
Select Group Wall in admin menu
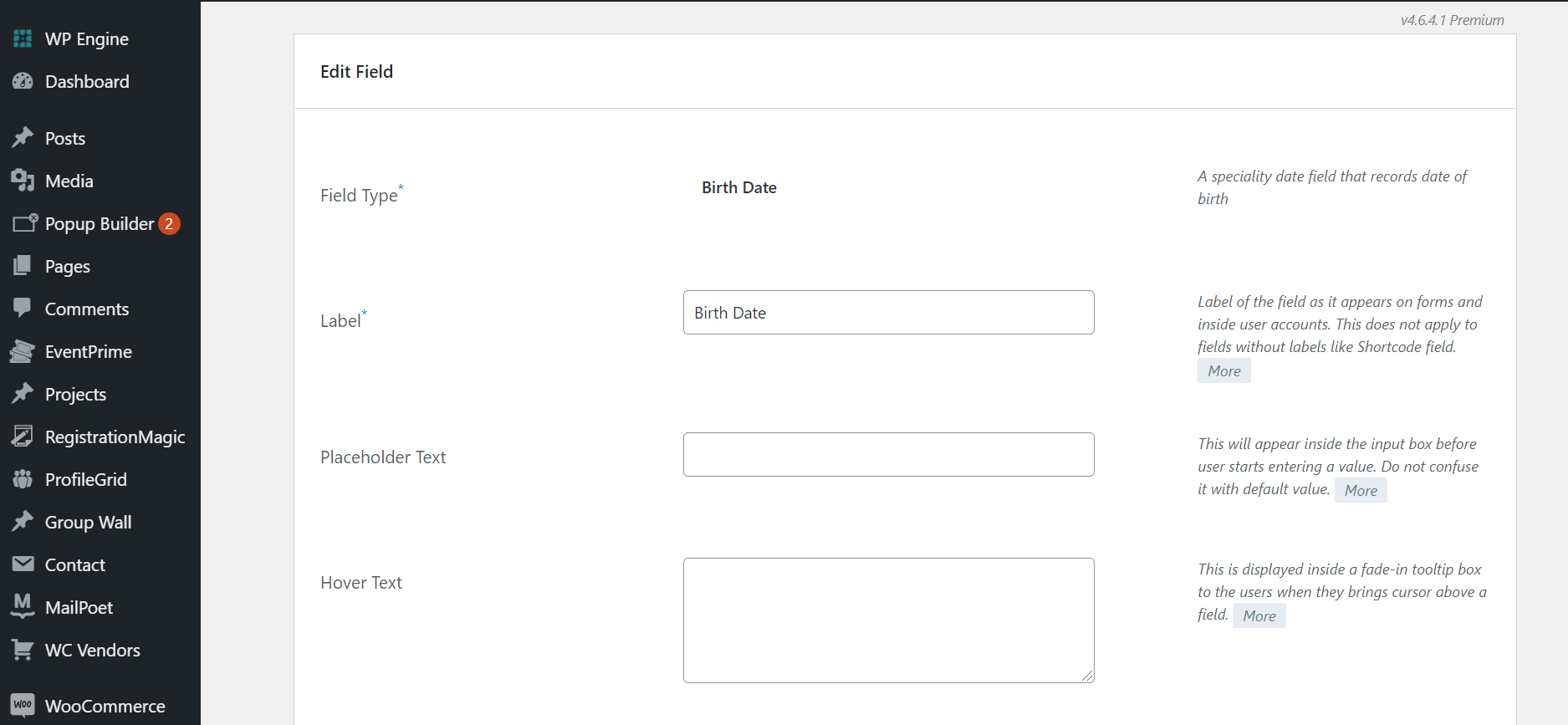pos(88,523)
